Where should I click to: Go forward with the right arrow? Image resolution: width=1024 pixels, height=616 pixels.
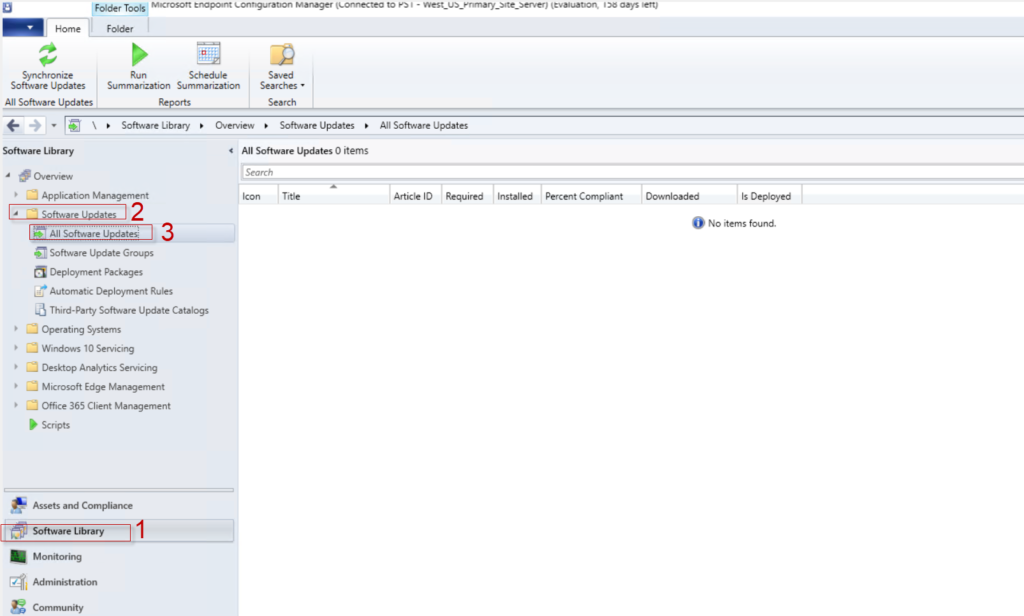(x=35, y=125)
